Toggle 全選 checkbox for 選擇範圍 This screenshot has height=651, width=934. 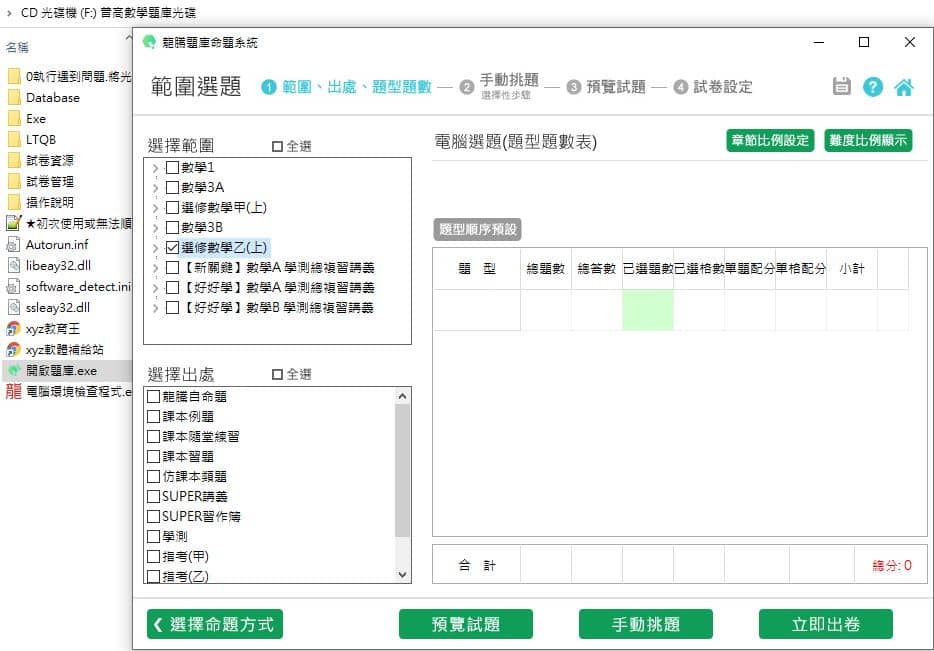(277, 147)
